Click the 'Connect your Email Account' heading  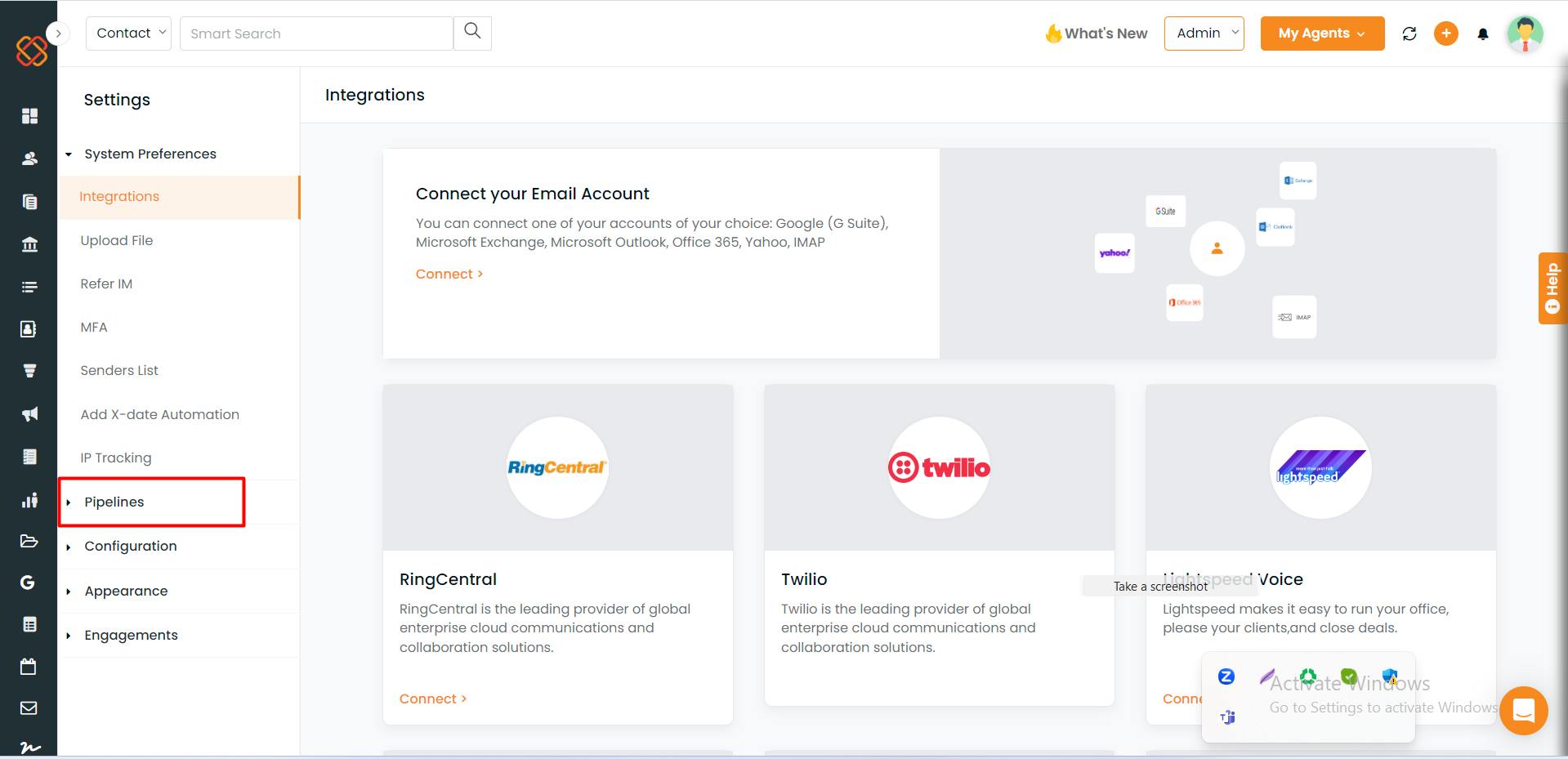click(x=533, y=194)
